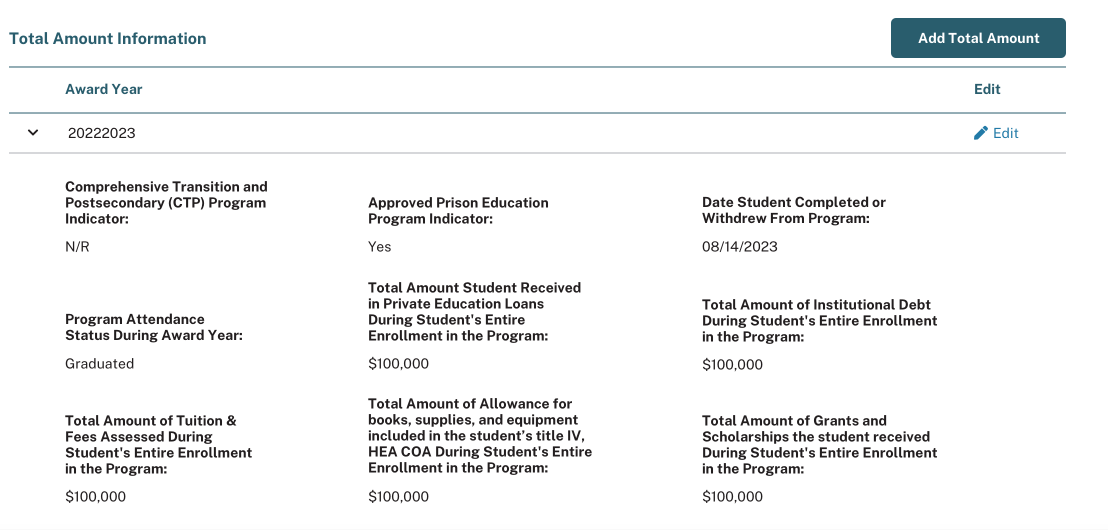
Task: Click the Add Total Amount button
Action: (x=978, y=38)
